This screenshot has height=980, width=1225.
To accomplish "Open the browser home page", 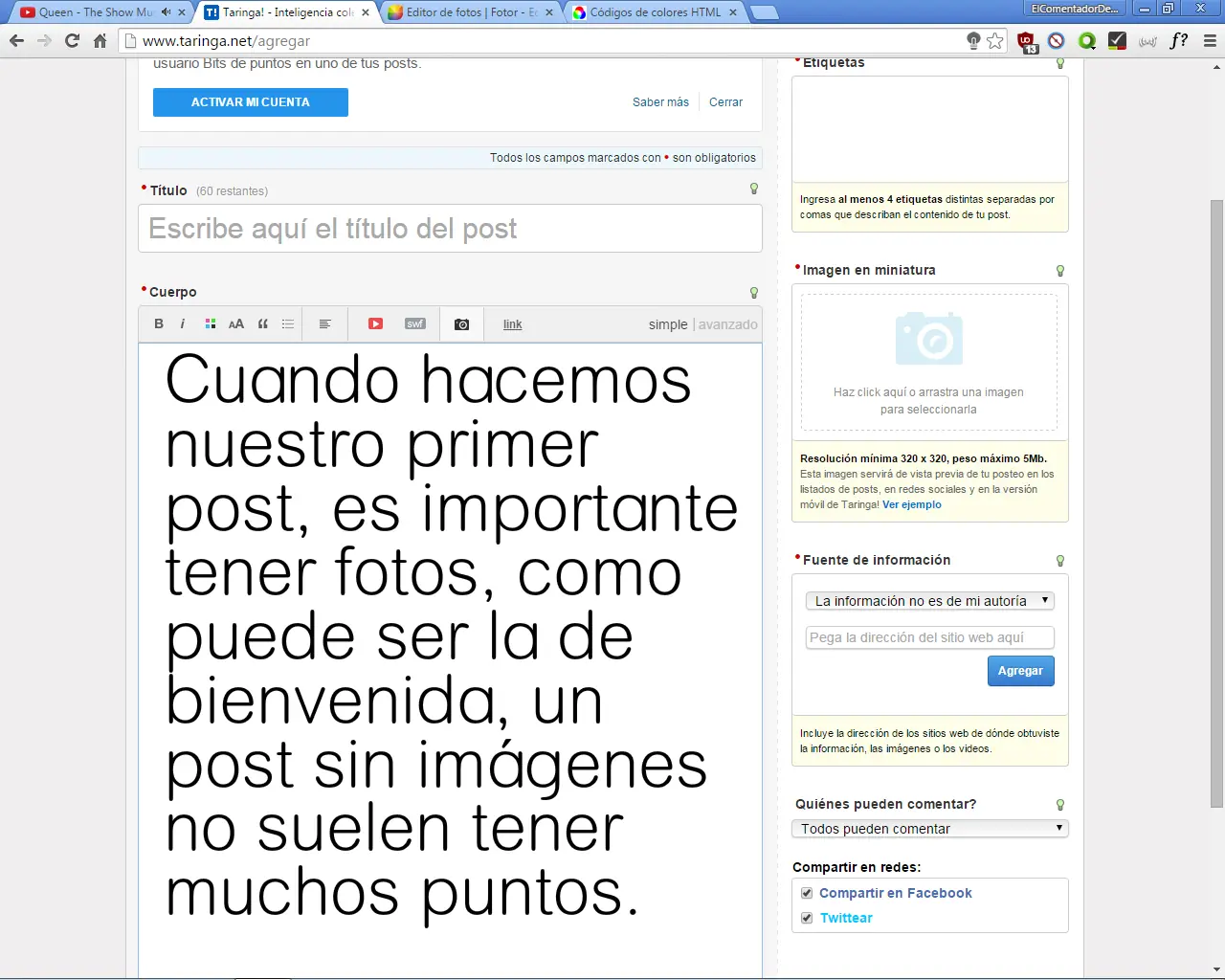I will [100, 41].
